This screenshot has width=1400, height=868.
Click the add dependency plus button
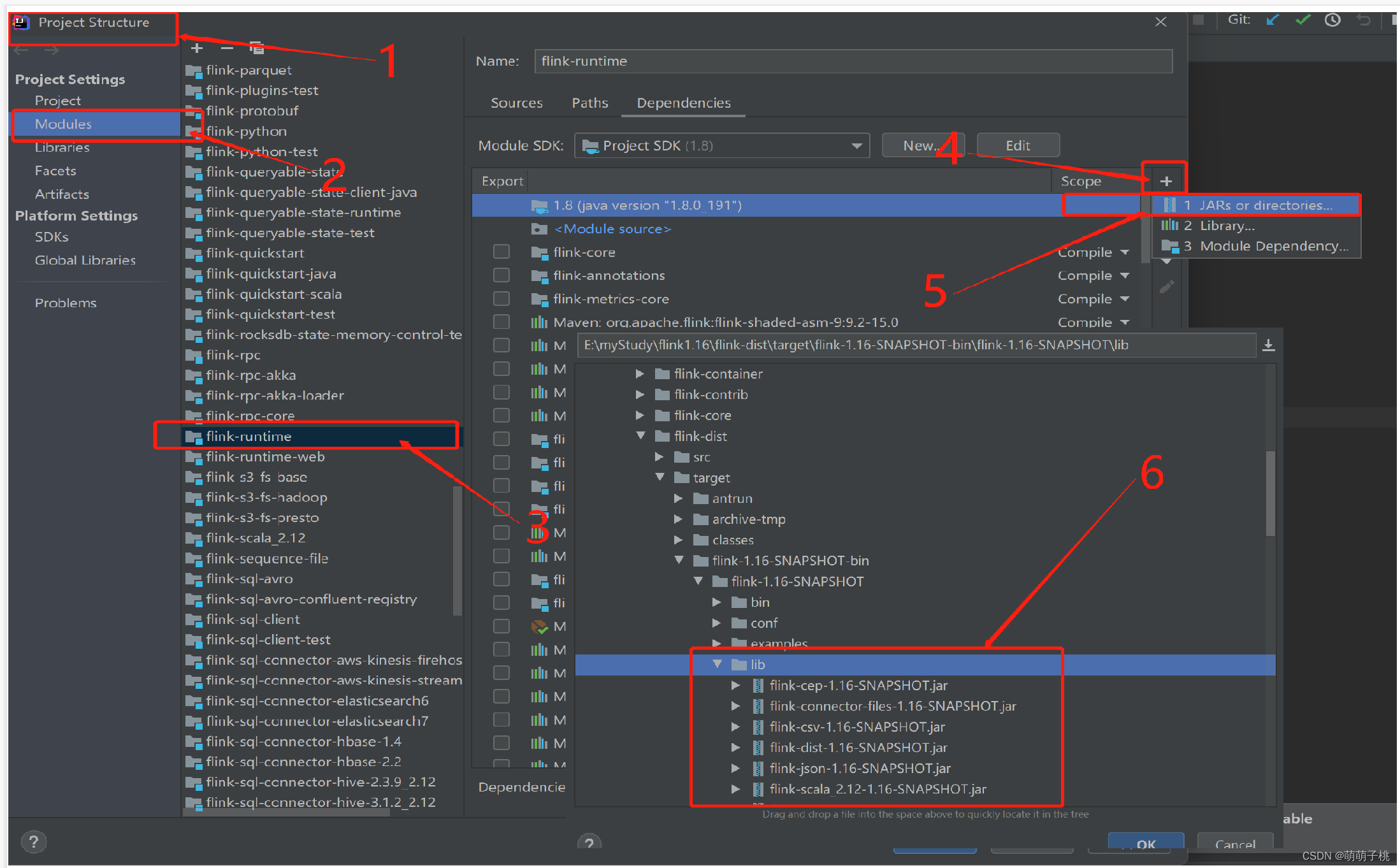1166,181
